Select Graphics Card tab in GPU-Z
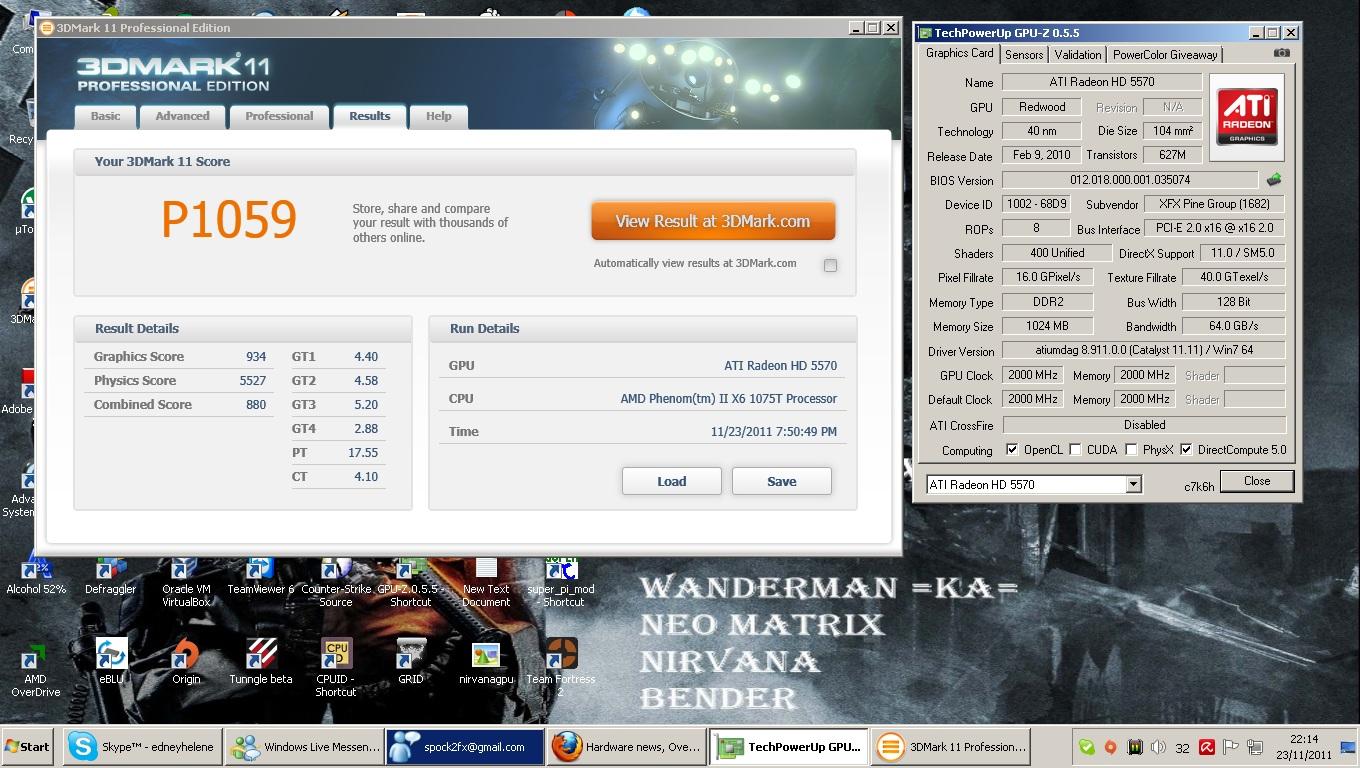Viewport: 1360px width, 768px height. point(959,54)
